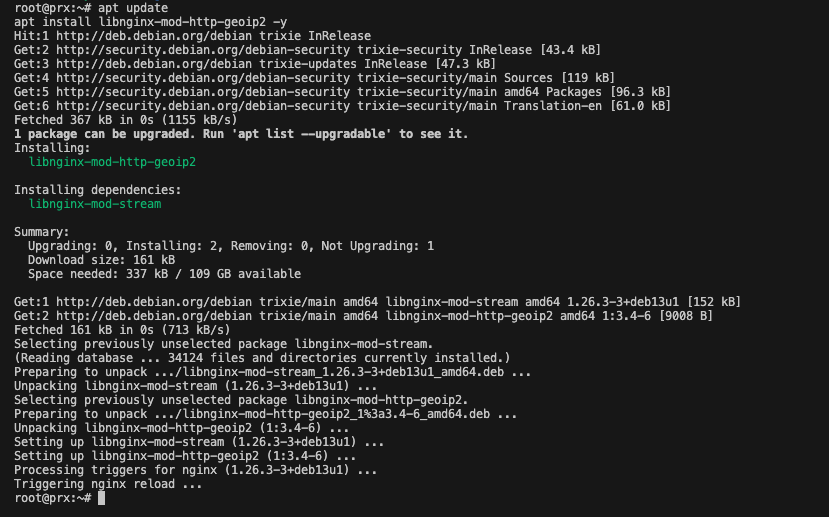Click the green libnginx-mod-stream dependency name
This screenshot has height=517, width=829.
pyautogui.click(x=94, y=204)
